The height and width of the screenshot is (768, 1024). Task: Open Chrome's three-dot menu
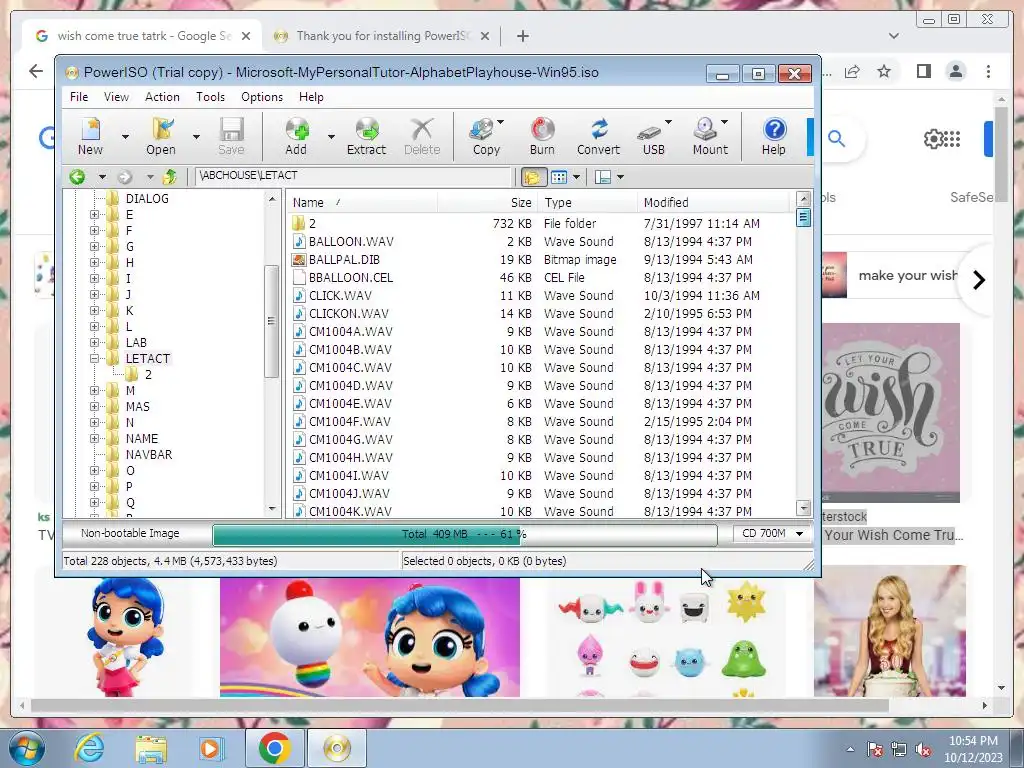click(x=988, y=71)
